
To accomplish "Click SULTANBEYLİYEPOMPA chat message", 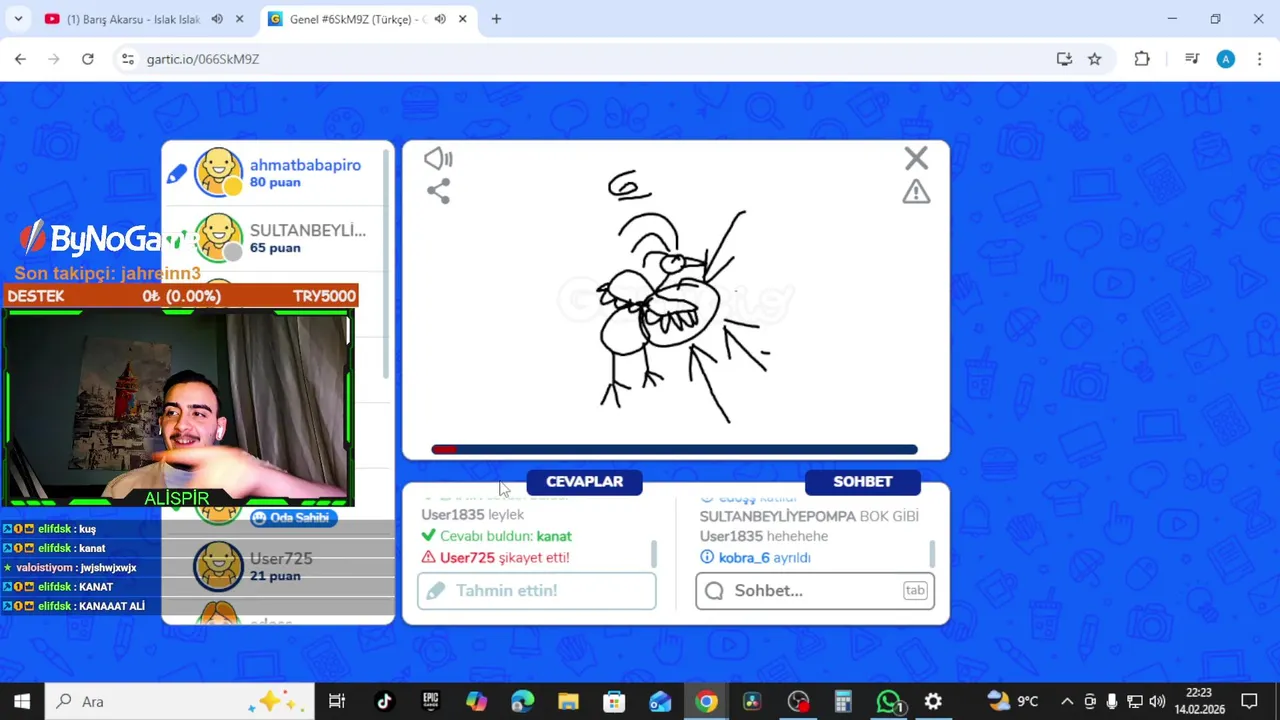I will pyautogui.click(x=809, y=516).
